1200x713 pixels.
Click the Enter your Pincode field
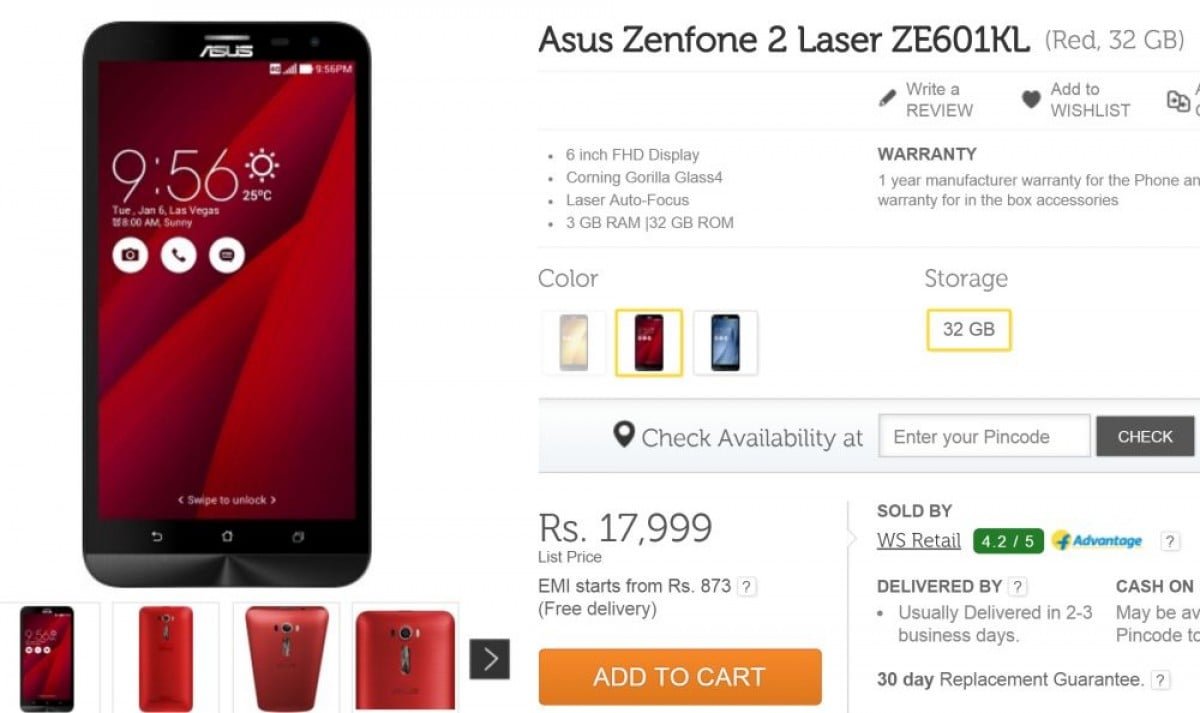click(985, 437)
